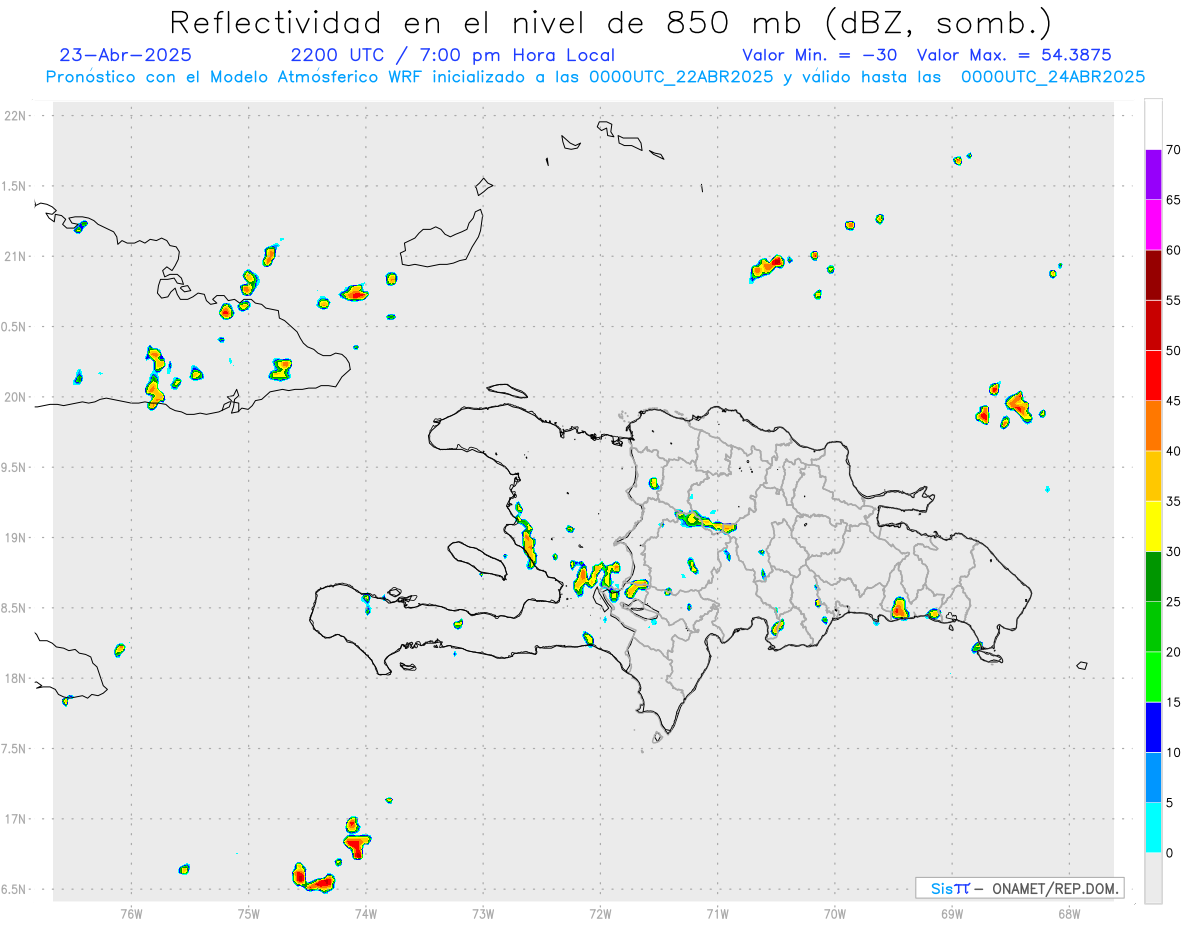This screenshot has height=927, width=1200.
Task: Click the reflectivity cell on the coast near 69.5W
Action: [899, 607]
